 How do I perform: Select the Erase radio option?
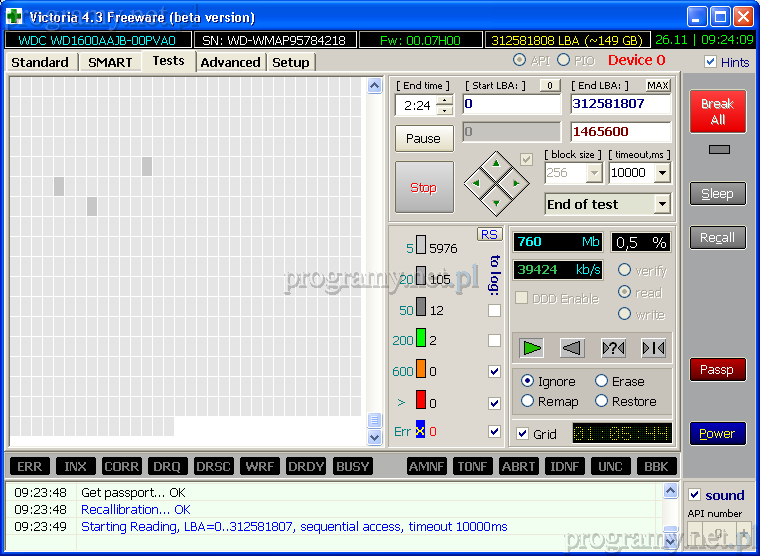tap(601, 381)
